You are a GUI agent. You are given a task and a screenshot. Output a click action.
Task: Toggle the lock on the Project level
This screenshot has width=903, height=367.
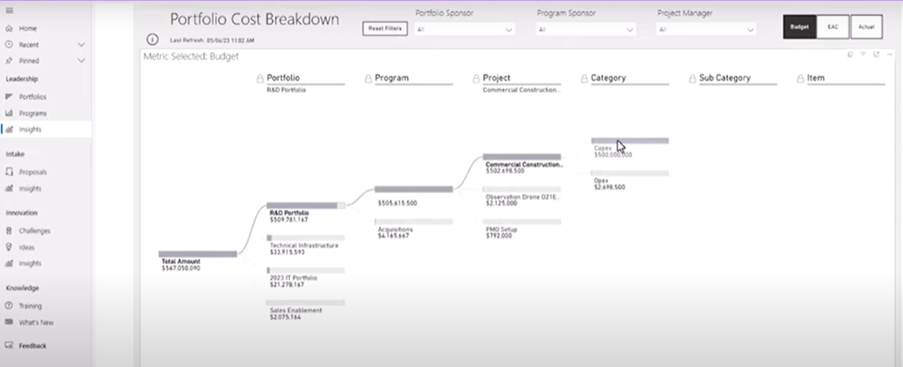(x=476, y=78)
